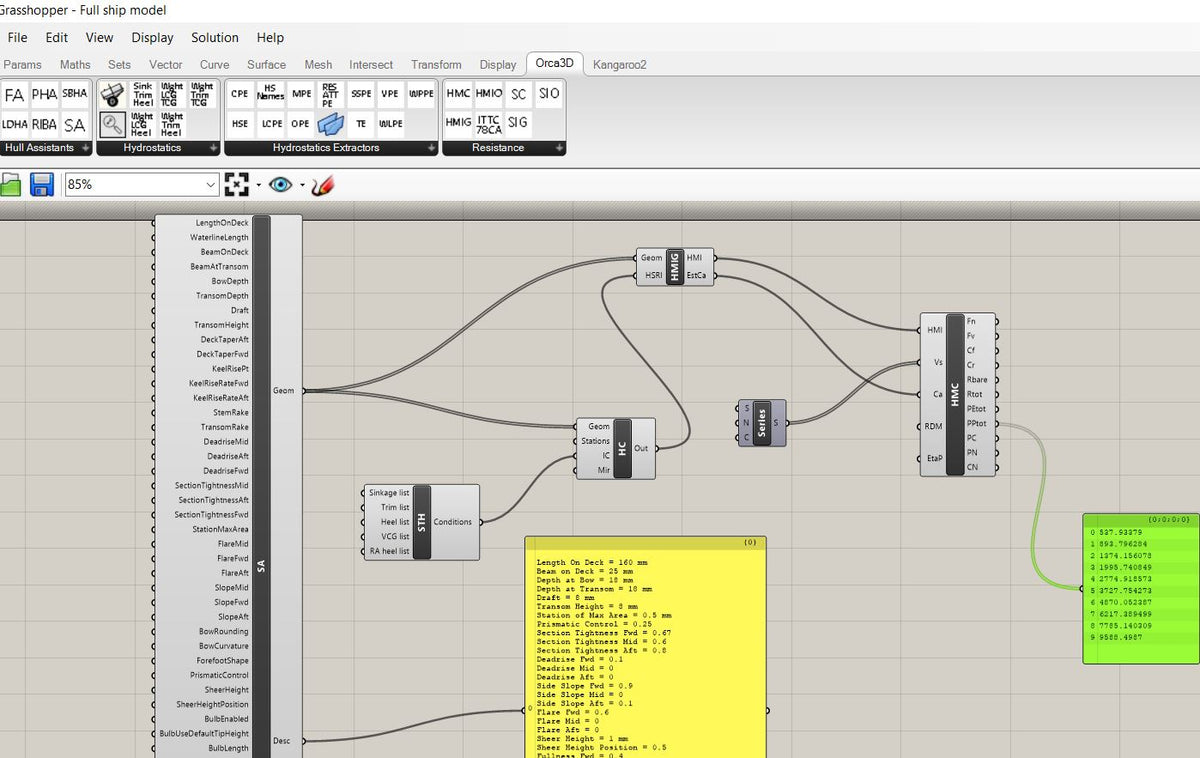The width and height of the screenshot is (1200, 758).
Task: Select the LDHA hull assistant component
Action: [14, 125]
